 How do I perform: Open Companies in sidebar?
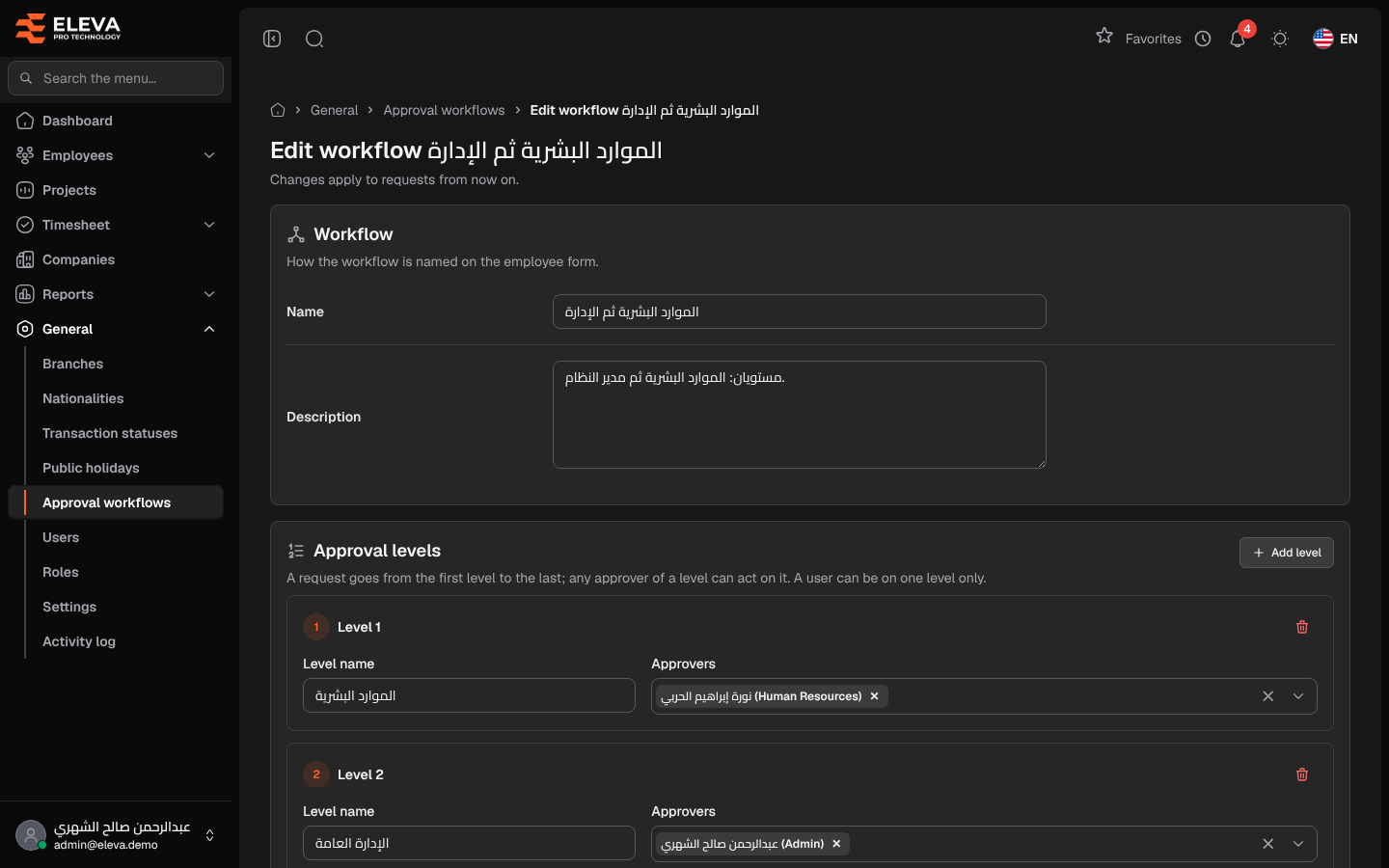pos(116,259)
